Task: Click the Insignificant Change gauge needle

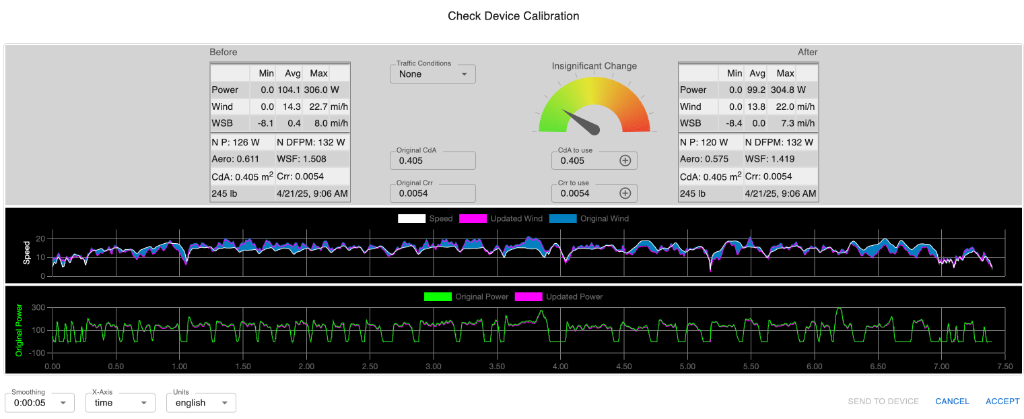Action: coord(583,122)
